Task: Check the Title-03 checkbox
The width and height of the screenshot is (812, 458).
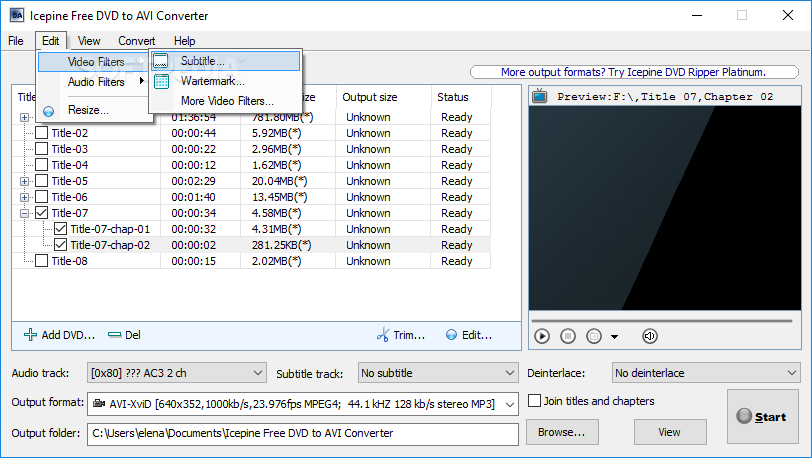Action: [41, 149]
